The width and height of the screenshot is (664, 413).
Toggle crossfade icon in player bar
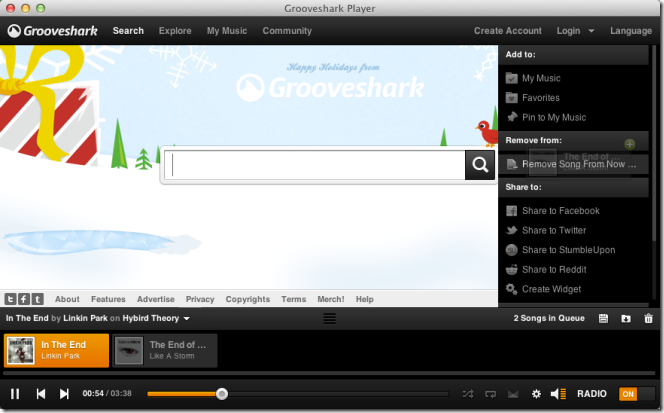513,394
